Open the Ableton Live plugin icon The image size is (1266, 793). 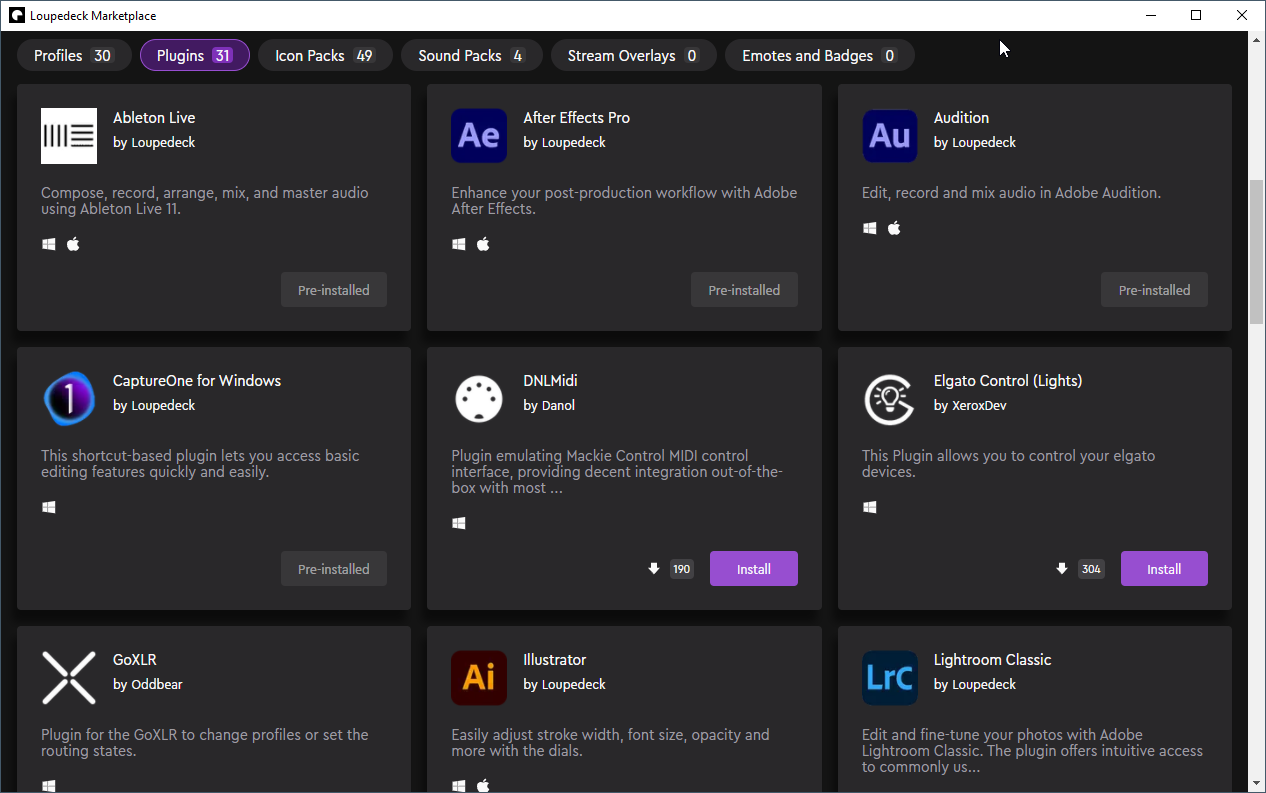(x=69, y=136)
